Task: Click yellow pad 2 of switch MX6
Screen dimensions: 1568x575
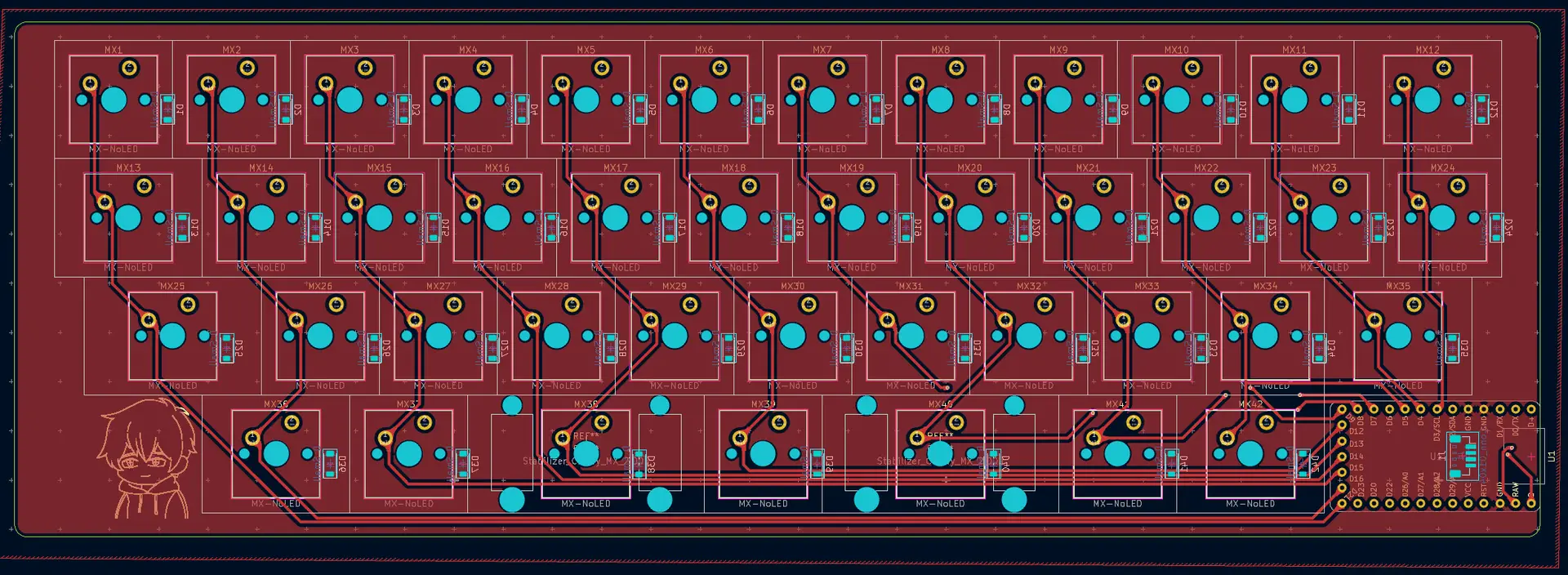Action: tap(719, 69)
